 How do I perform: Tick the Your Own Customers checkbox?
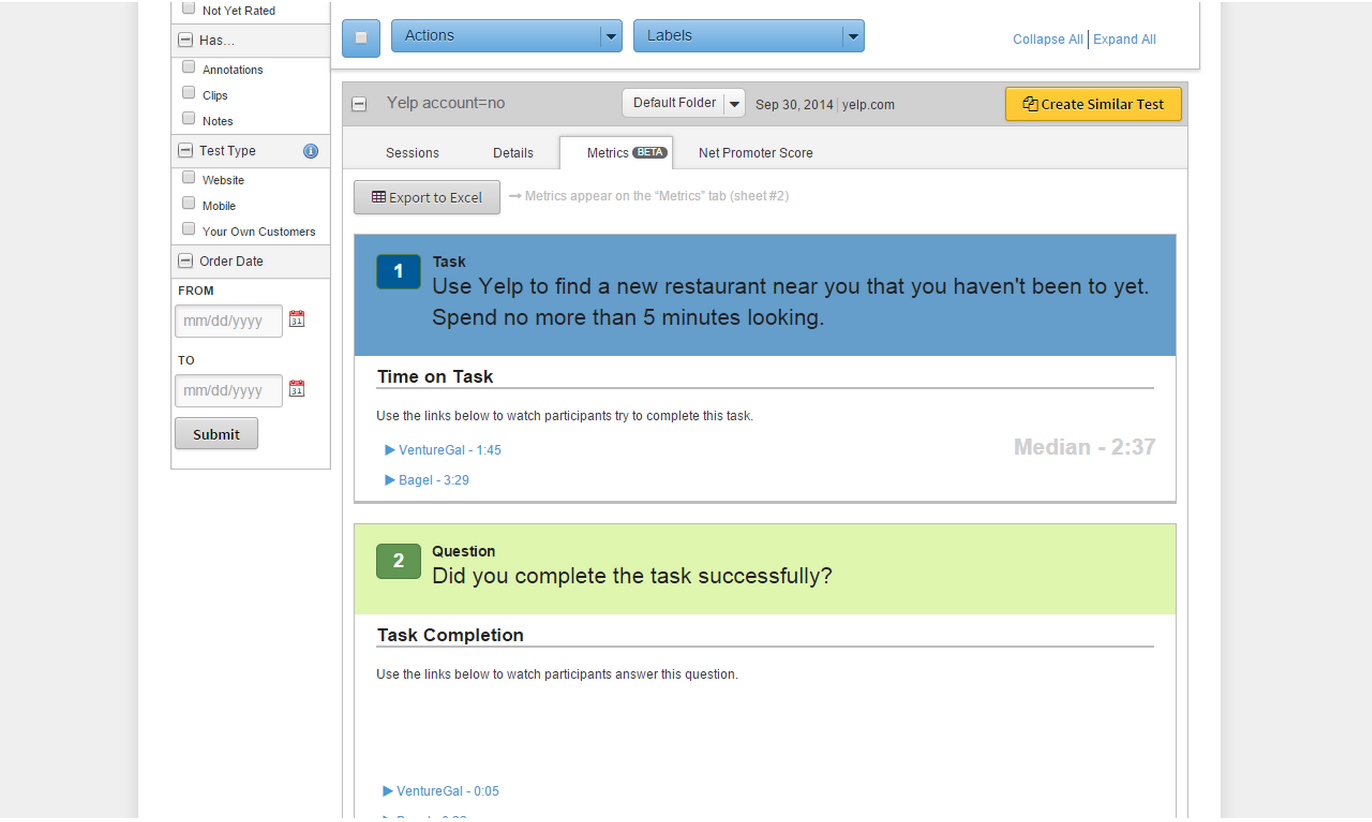point(188,229)
